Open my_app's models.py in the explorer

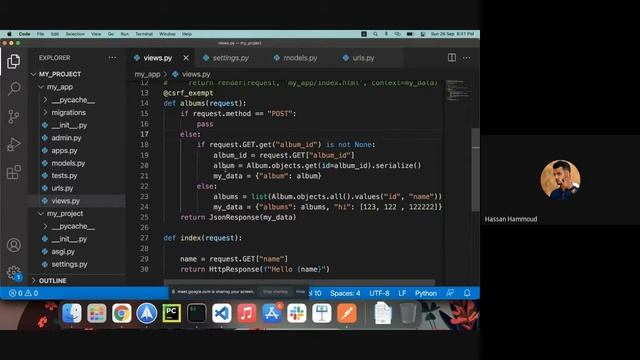coord(68,163)
